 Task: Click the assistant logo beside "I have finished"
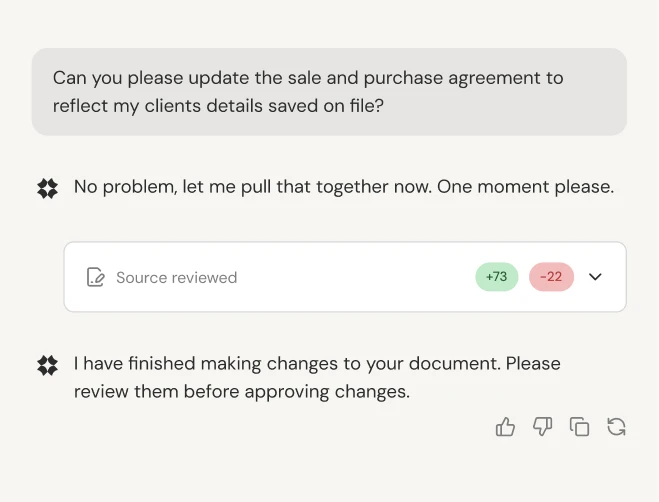coord(47,365)
